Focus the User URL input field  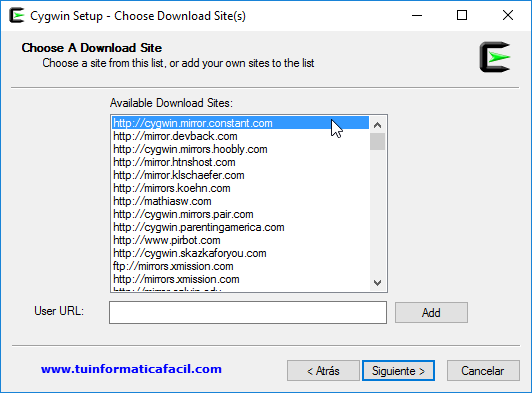[248, 312]
